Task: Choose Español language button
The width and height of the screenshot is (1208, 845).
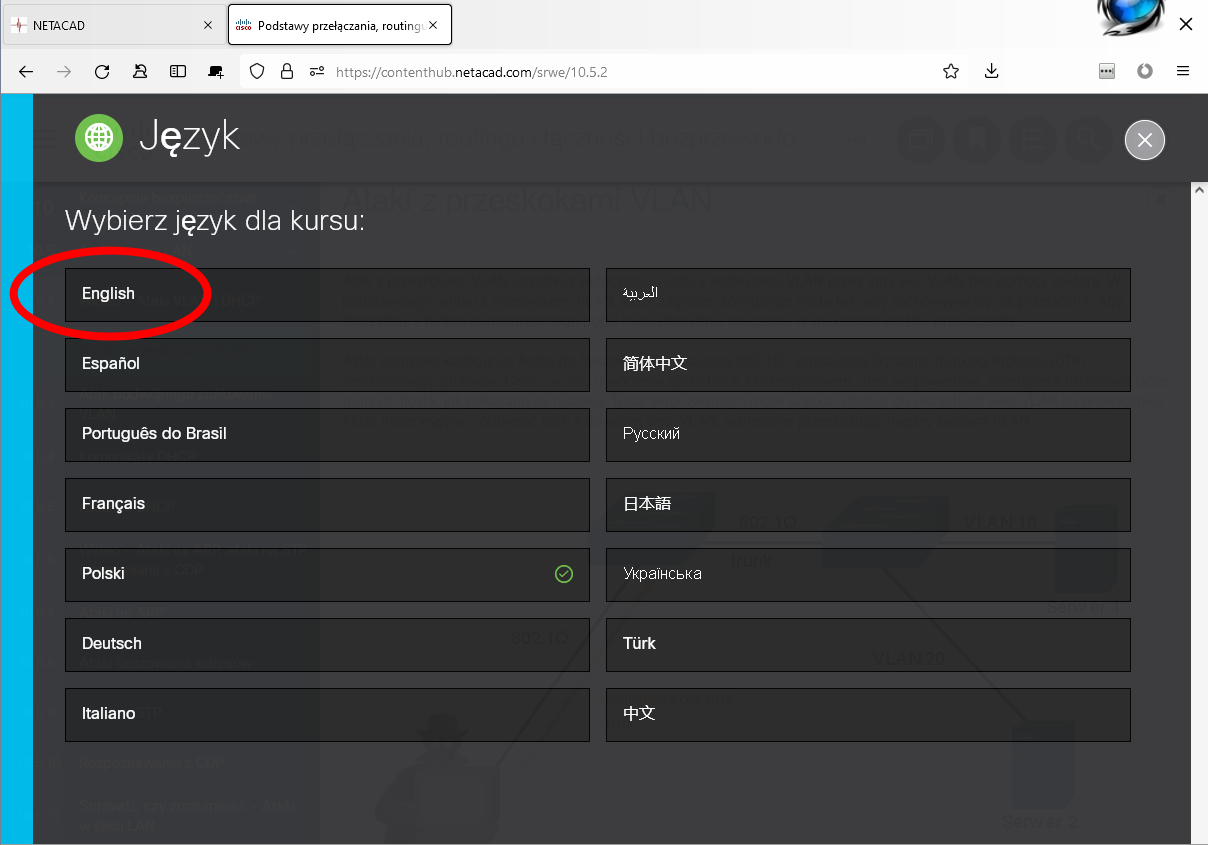Action: pyautogui.click(x=327, y=364)
